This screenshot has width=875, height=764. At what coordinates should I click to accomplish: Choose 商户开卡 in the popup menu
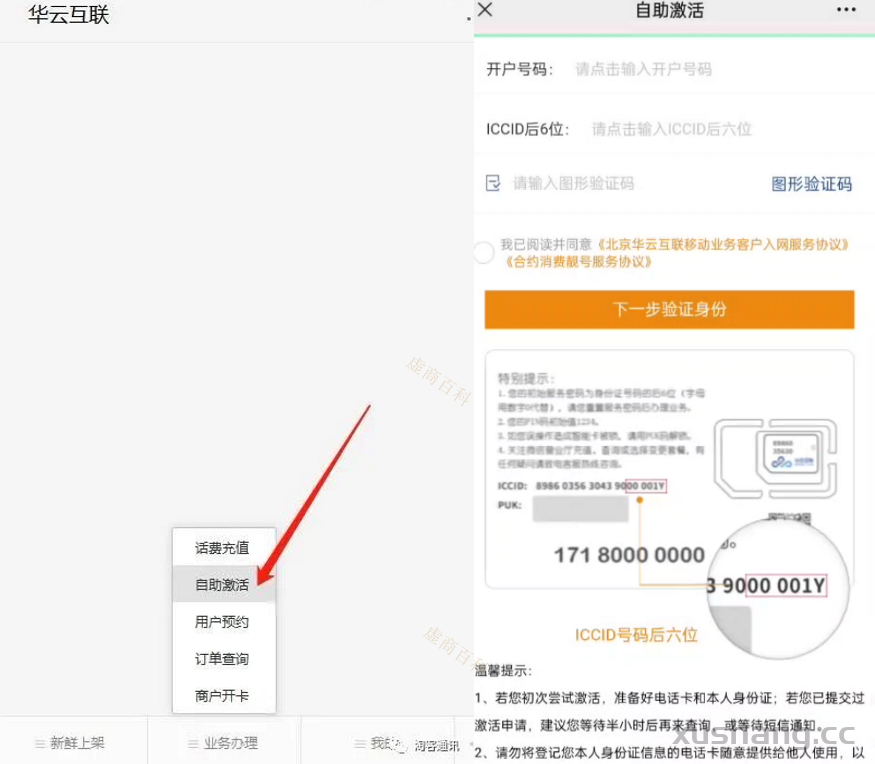click(222, 696)
